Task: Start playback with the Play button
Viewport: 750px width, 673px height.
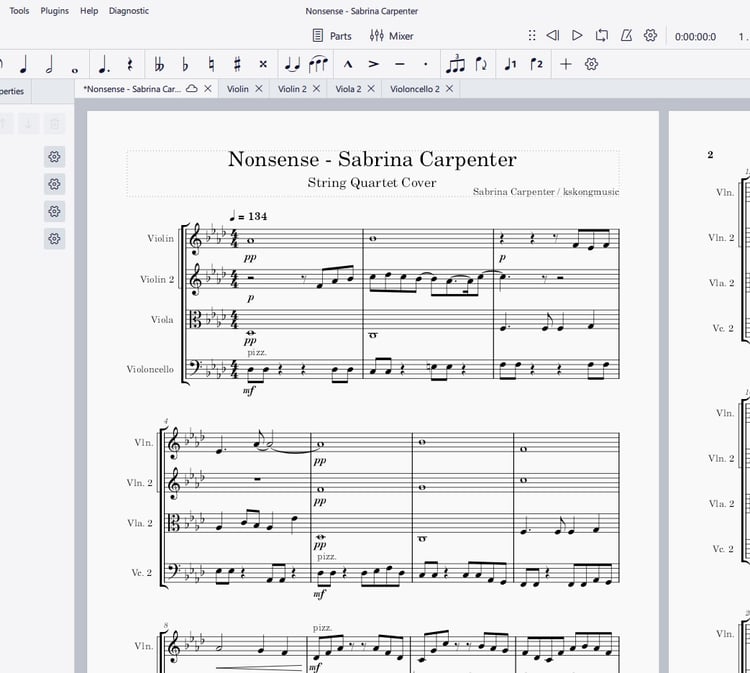Action: (x=577, y=35)
